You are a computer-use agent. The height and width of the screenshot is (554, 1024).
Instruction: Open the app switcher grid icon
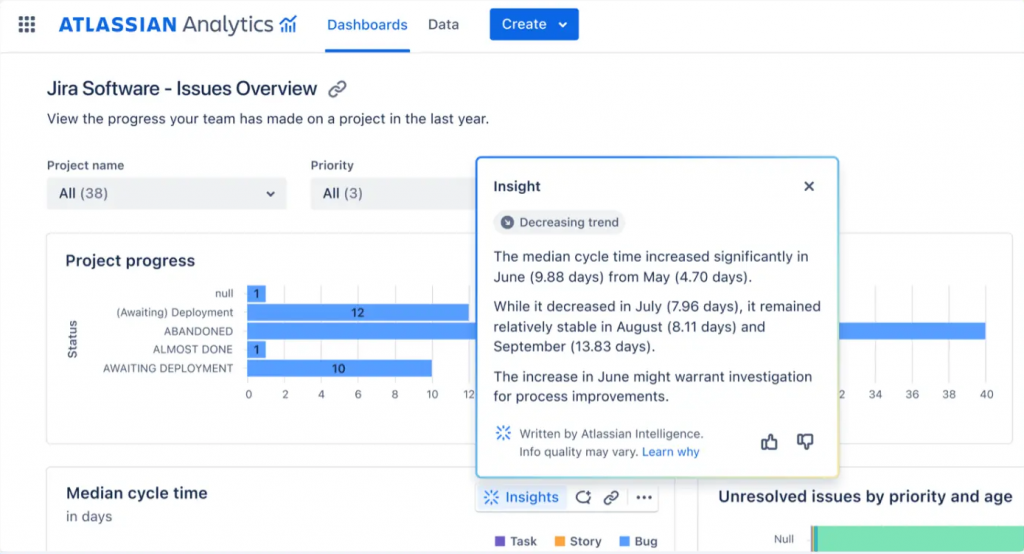coord(27,25)
